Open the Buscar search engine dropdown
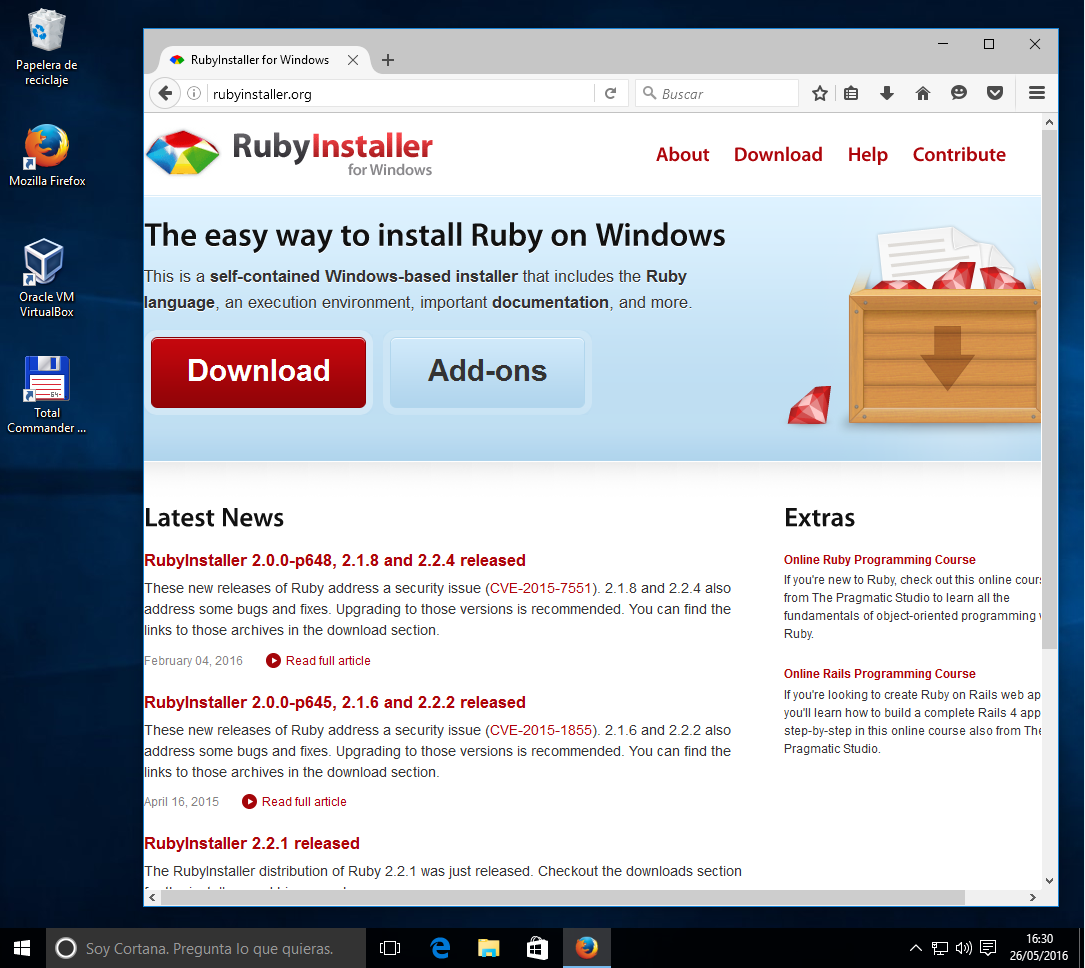This screenshot has height=968, width=1085. tap(651, 92)
